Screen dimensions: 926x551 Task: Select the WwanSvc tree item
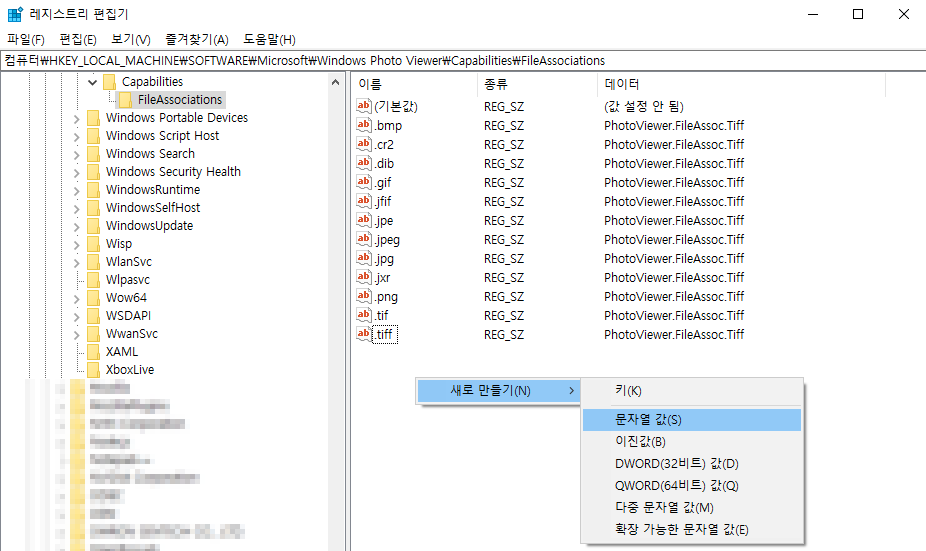(132, 334)
